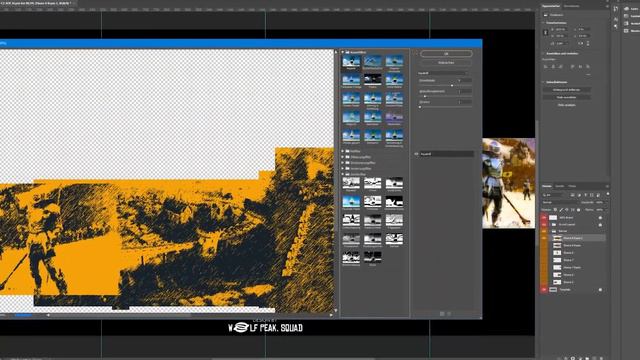This screenshot has width=640, height=360.
Task: Click OK in the Filter Gallery
Action: [x=446, y=53]
